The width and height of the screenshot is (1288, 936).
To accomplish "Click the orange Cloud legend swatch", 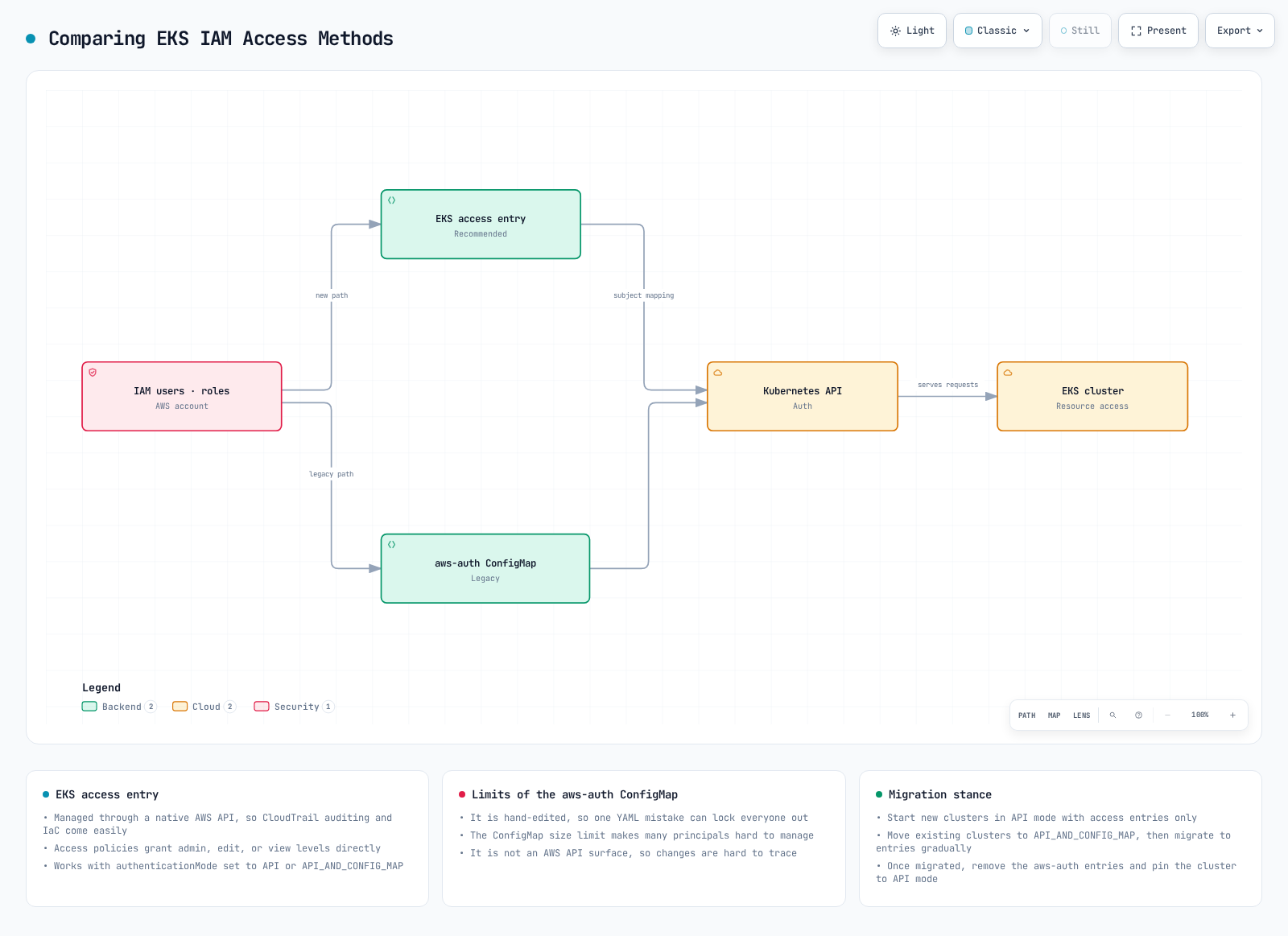I will tap(180, 707).
